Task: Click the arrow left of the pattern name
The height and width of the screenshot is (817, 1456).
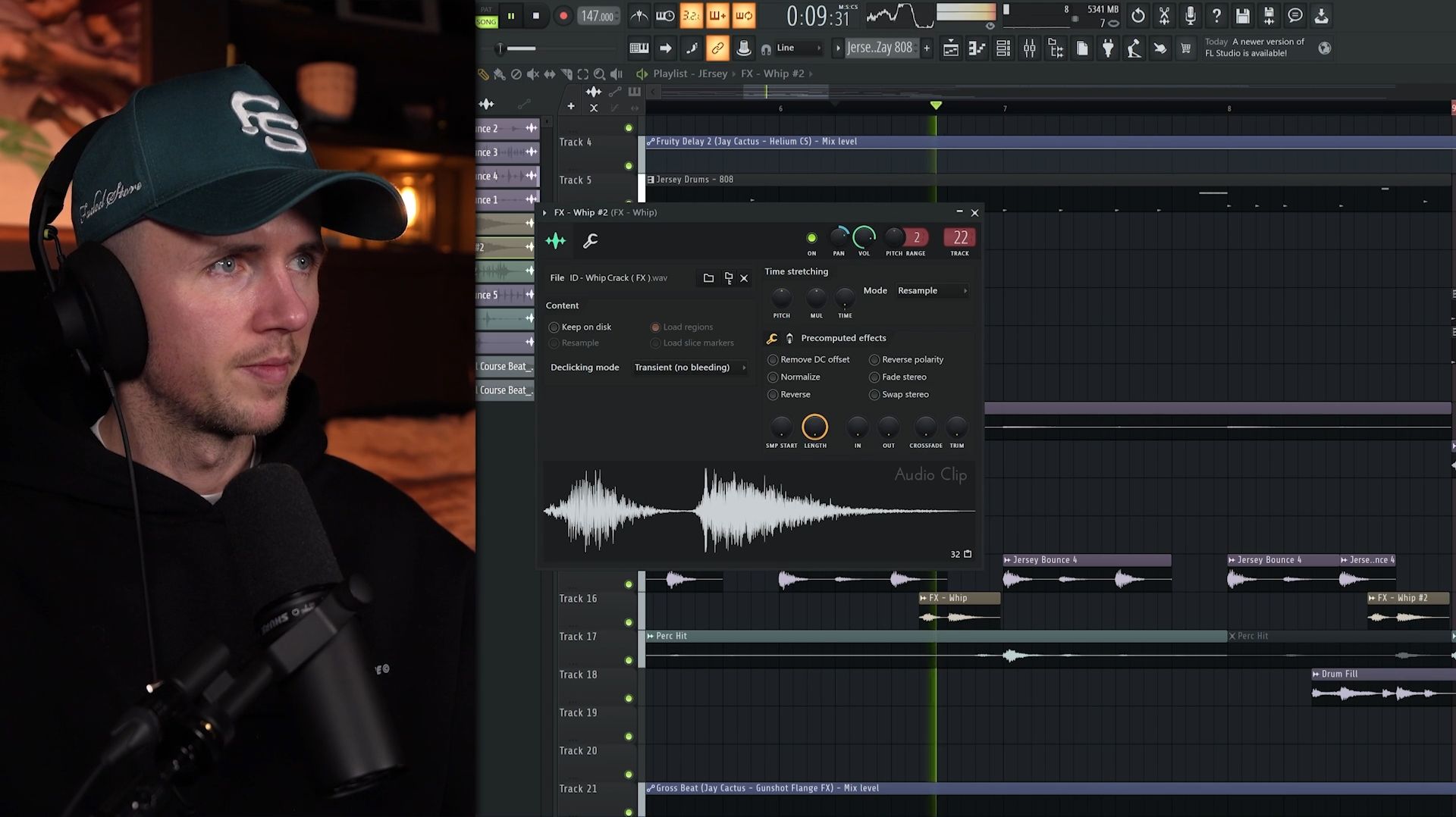Action: pos(838,48)
